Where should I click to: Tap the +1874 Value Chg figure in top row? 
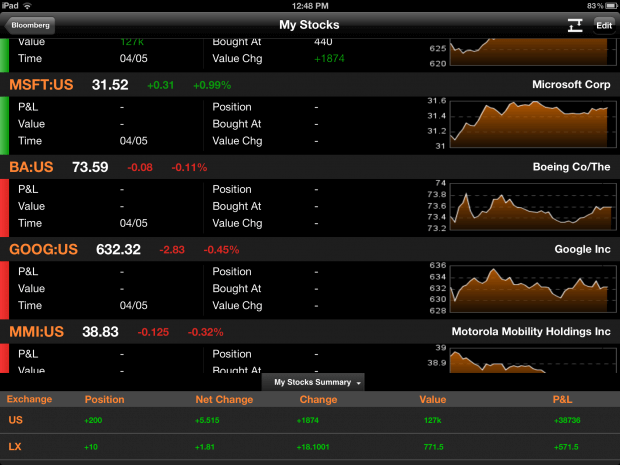click(x=329, y=59)
